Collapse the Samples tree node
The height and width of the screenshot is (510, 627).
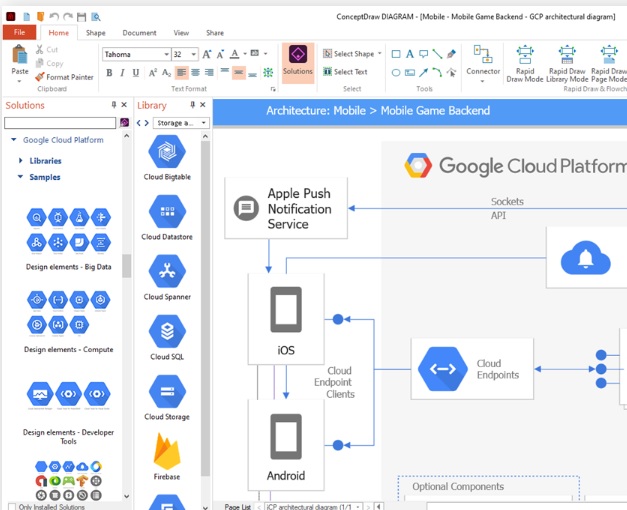20,176
